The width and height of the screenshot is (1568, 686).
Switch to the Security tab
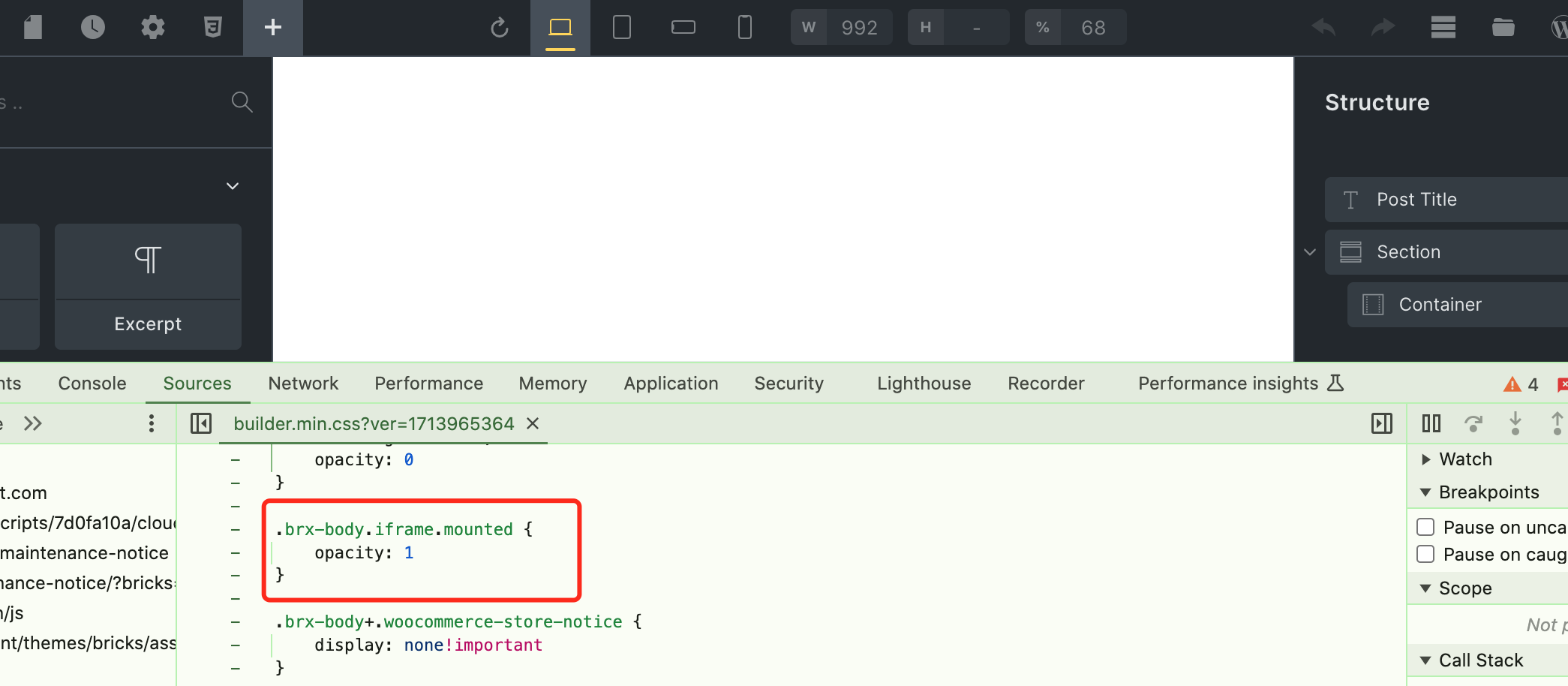(789, 384)
